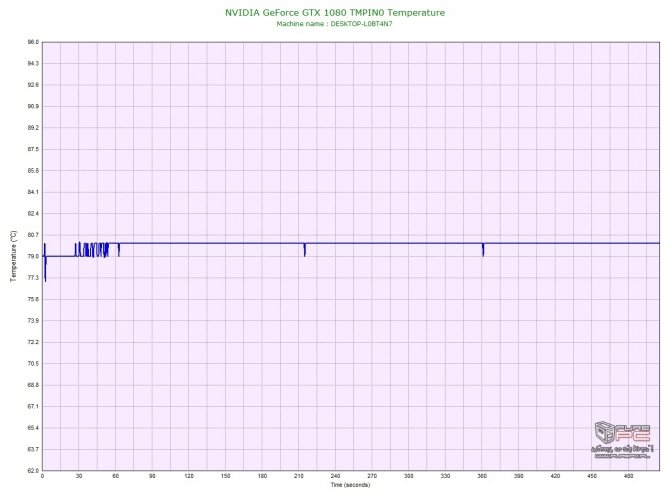This screenshot has height=502, width=670.
Task: Click the 420 seconds time axis label
Action: coord(555,476)
